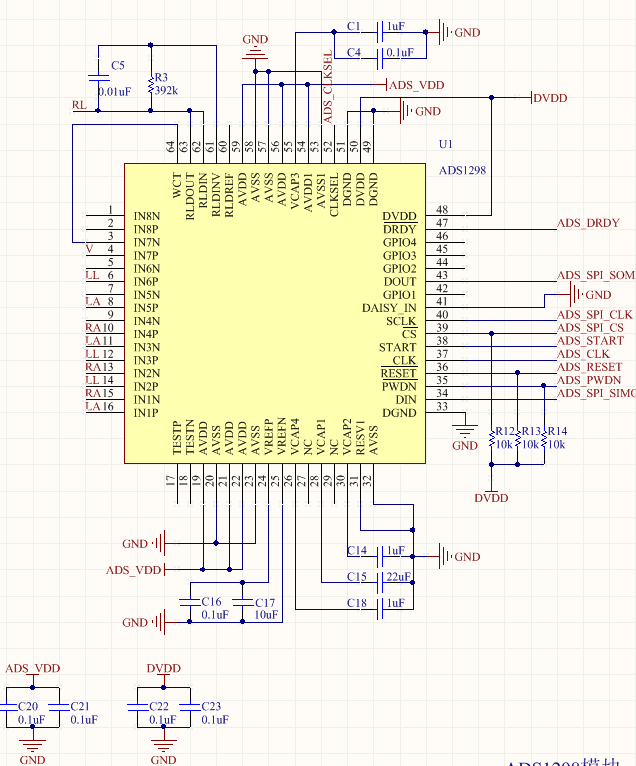Click pin number 64
The image size is (636, 766).
(x=170, y=147)
